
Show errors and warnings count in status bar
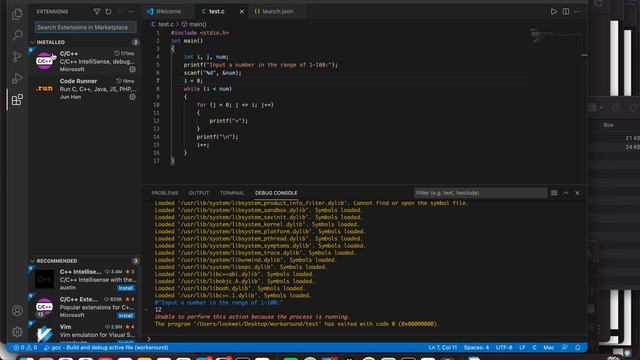tap(25, 347)
